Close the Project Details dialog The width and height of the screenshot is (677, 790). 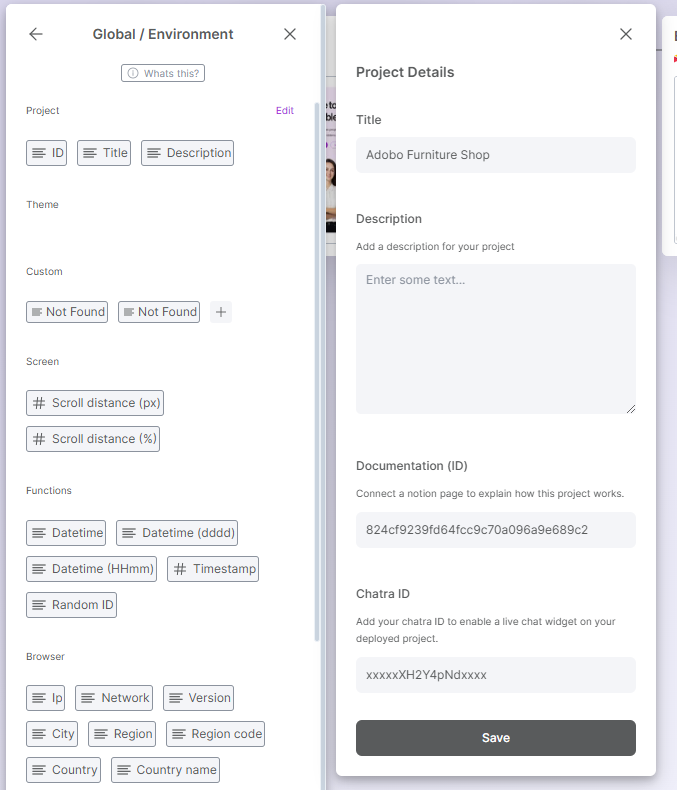[x=626, y=34]
